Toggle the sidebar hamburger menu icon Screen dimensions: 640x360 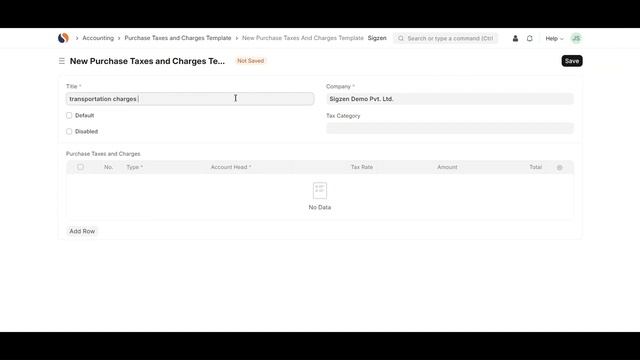(62, 61)
